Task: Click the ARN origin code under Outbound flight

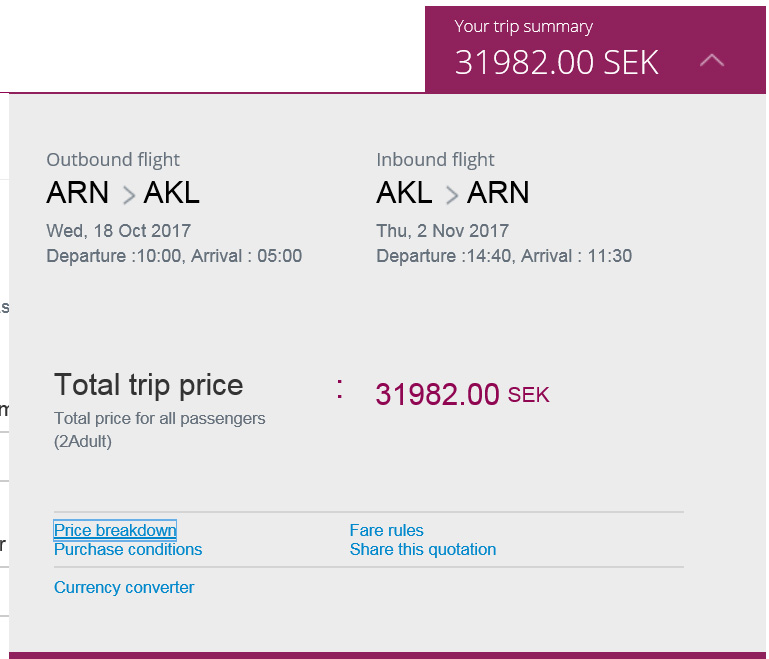Action: pos(78,192)
